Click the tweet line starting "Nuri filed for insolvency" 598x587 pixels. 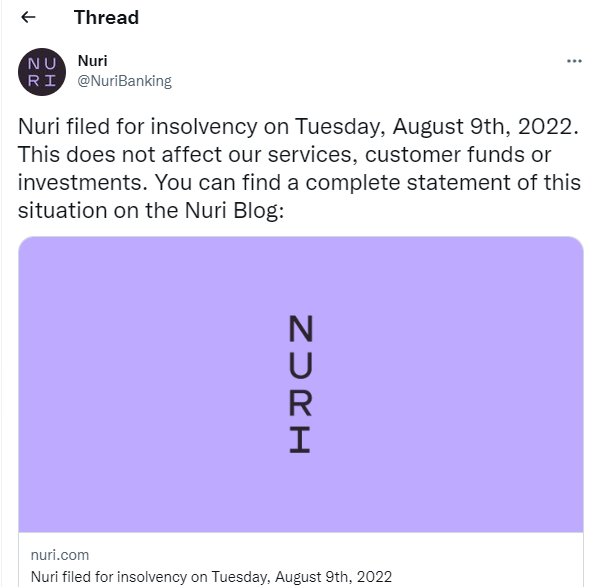299,127
